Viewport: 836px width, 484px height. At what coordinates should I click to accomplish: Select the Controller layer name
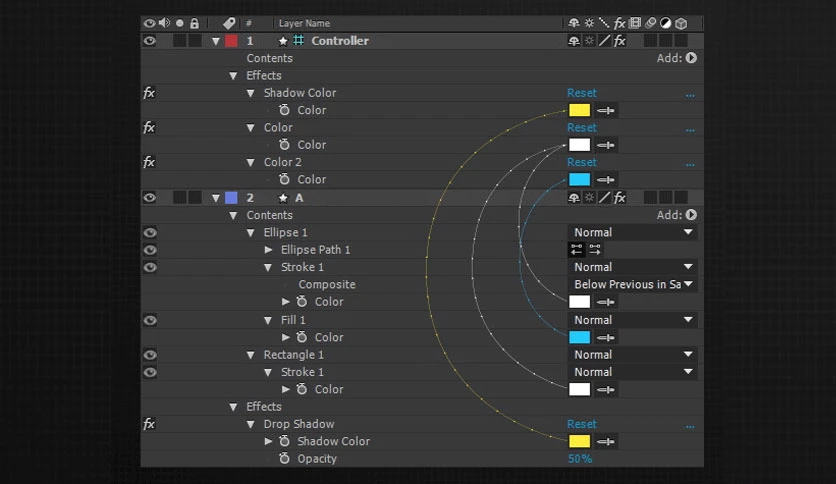click(340, 41)
